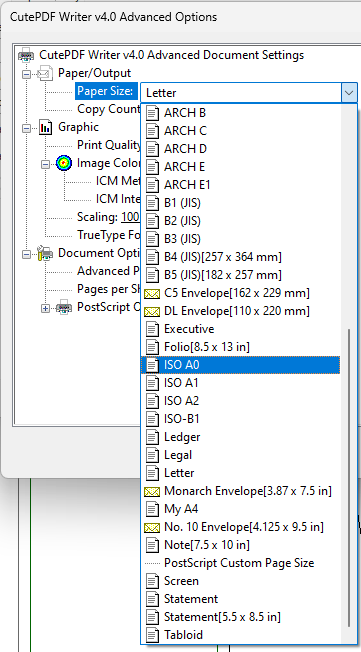
Task: Select the highlighted ISO A0 entry
Action: pos(240,365)
